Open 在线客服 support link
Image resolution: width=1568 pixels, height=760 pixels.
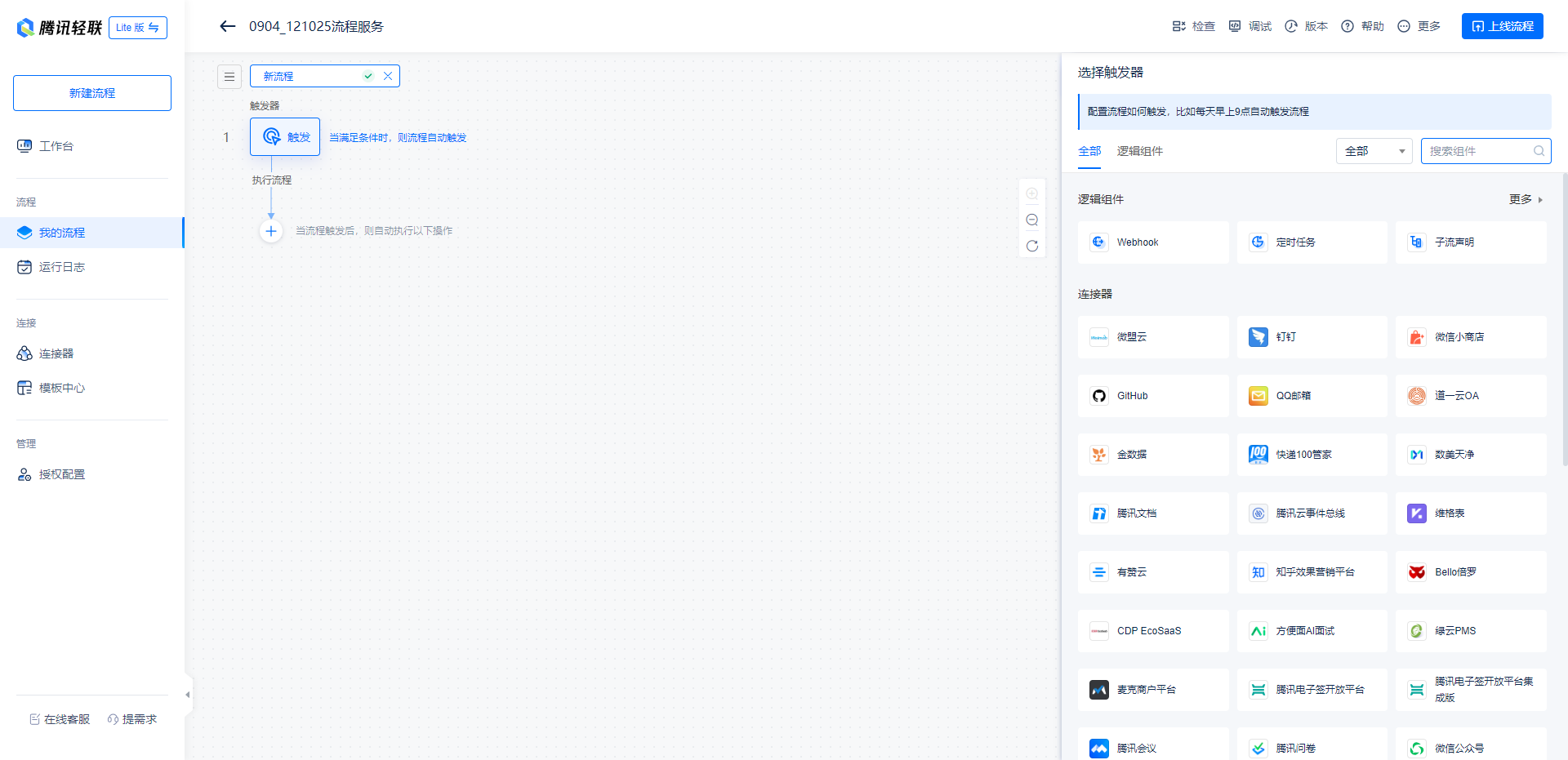[x=60, y=719]
